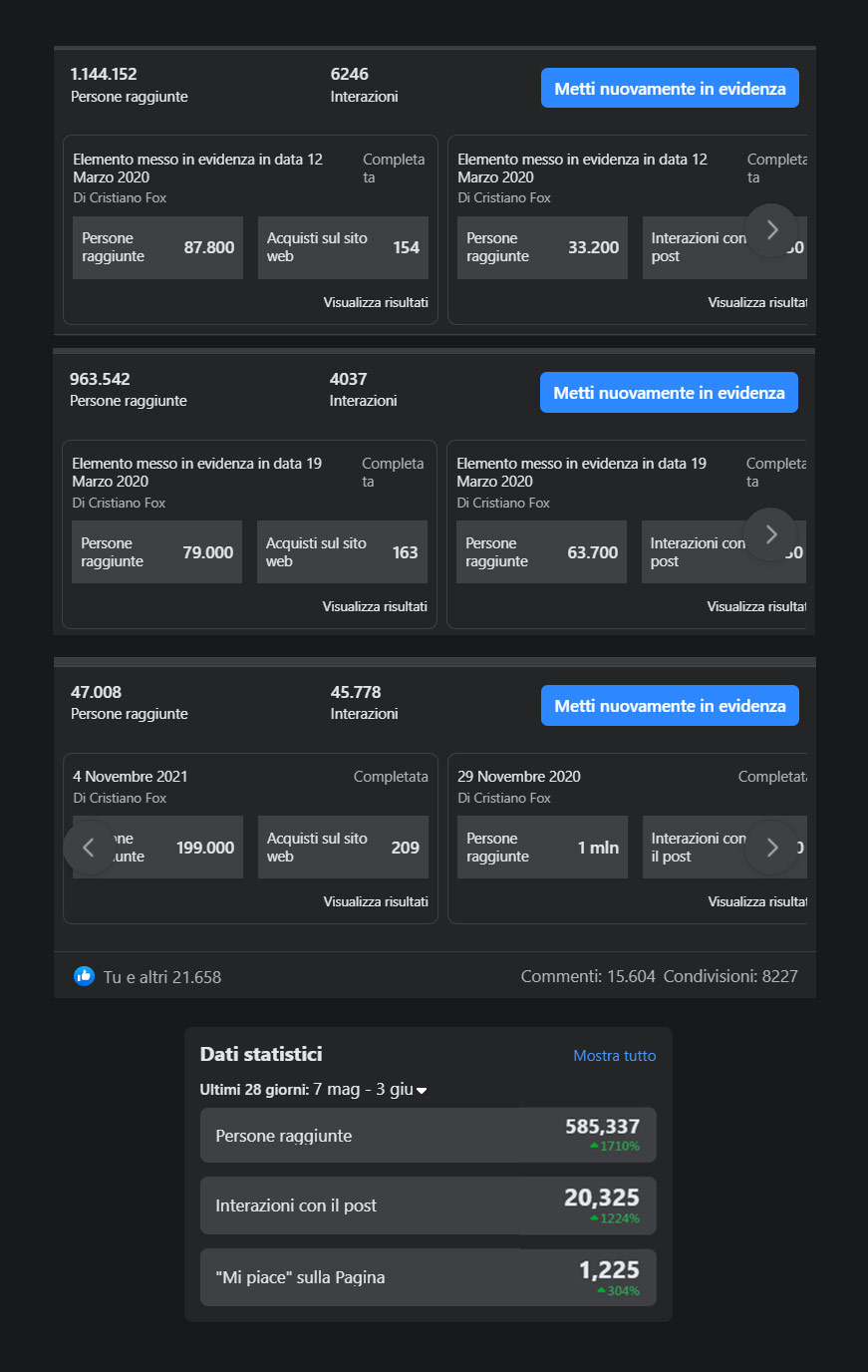Click next arrow beside the 29 Novembre 2020 card
This screenshot has height=1372, width=868.
(771, 848)
